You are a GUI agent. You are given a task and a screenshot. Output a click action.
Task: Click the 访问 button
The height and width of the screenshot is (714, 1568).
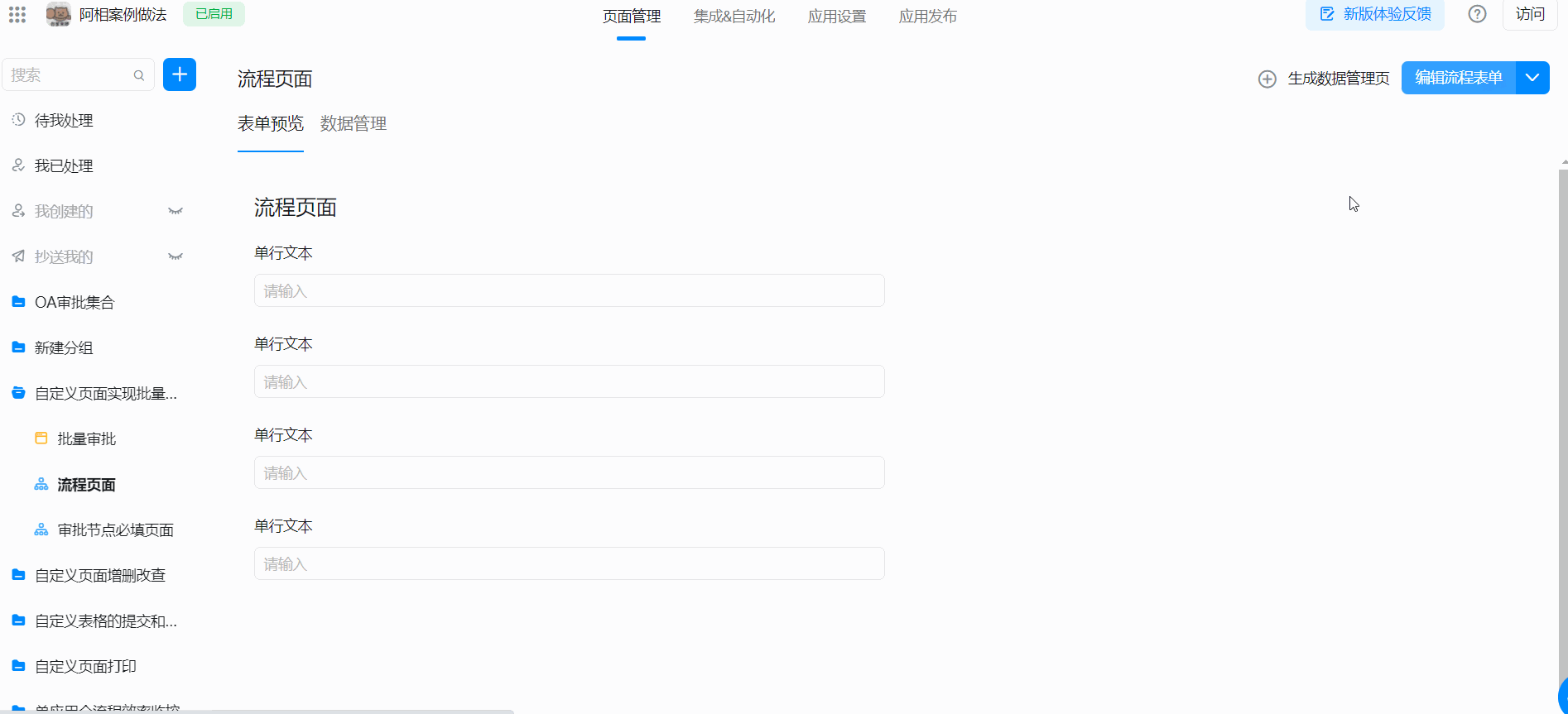point(1530,14)
